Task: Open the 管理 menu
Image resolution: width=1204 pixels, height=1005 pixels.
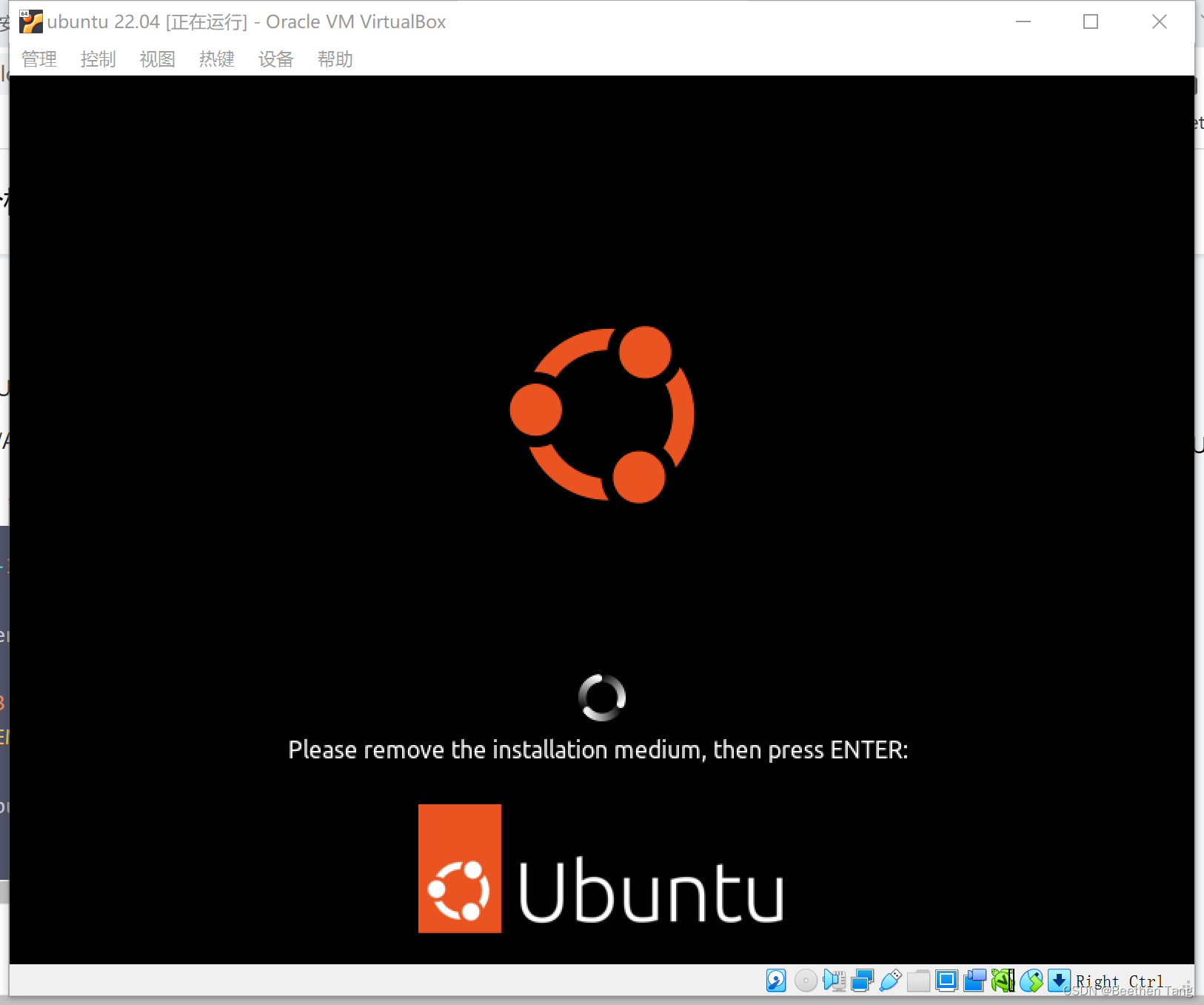Action: coord(39,59)
